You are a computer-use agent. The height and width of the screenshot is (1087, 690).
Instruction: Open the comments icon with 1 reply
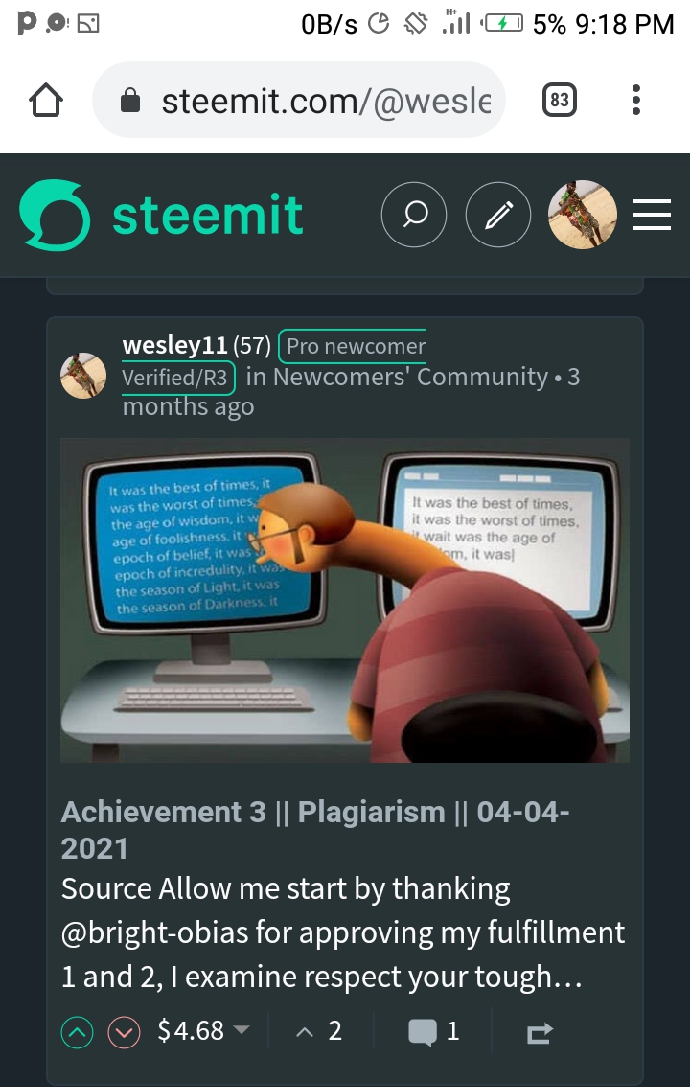point(434,1032)
